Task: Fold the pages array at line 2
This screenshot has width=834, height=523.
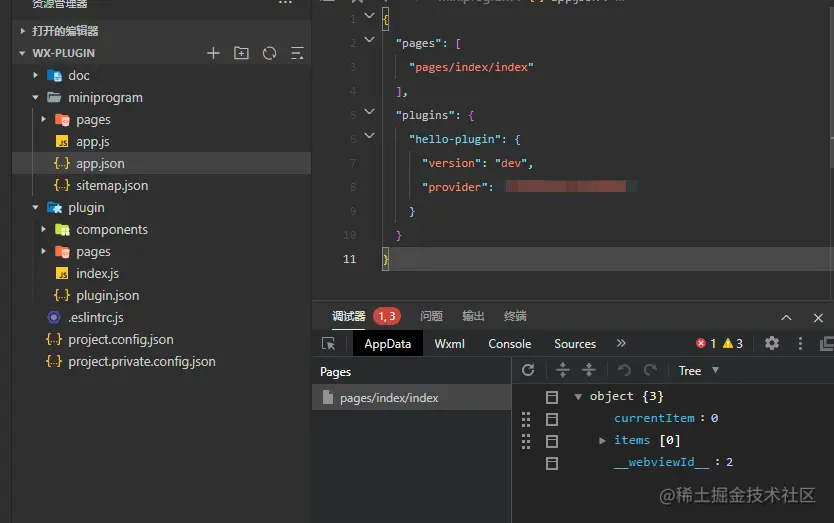Action: click(369, 40)
